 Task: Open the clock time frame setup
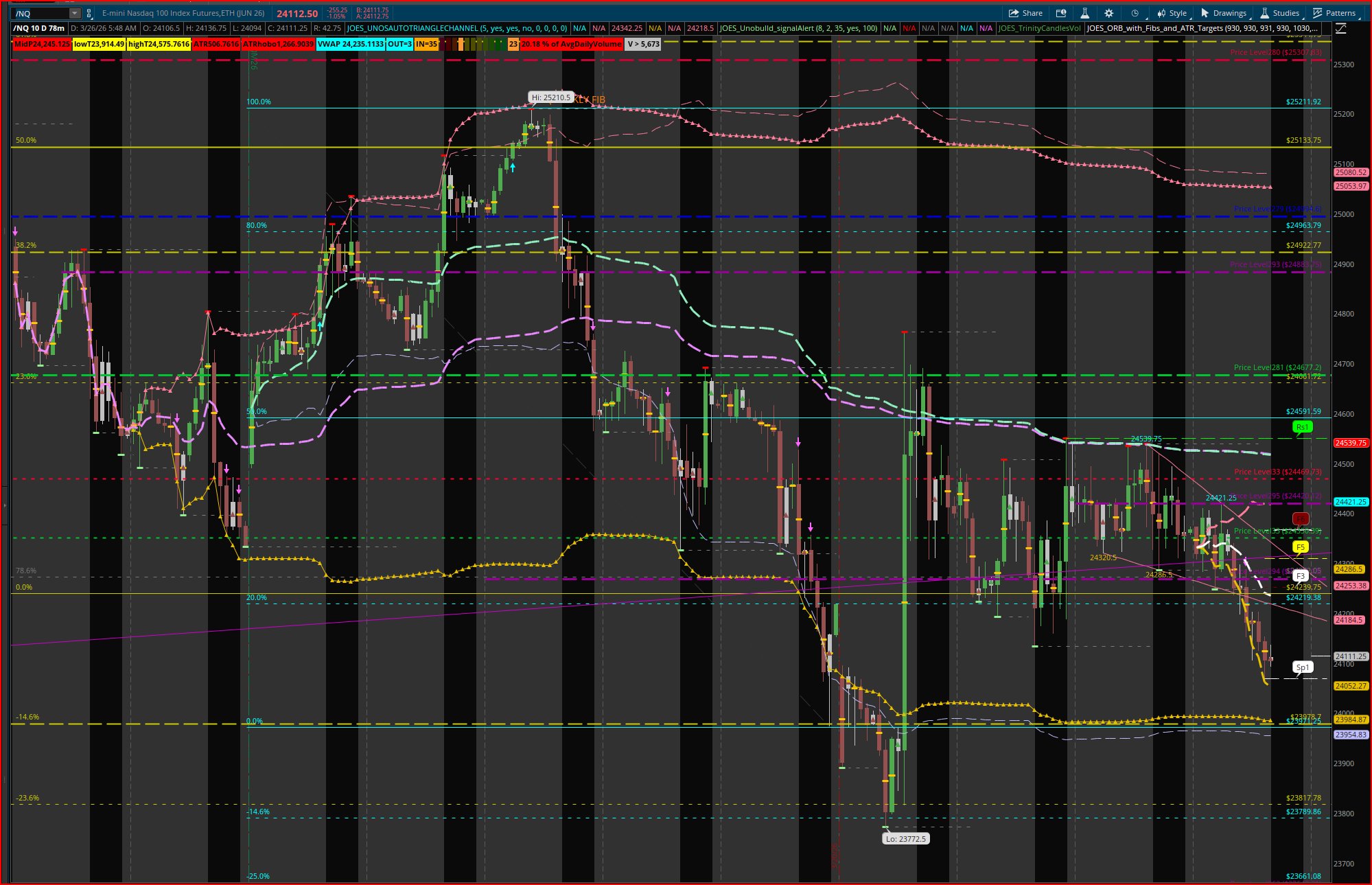tap(1135, 13)
